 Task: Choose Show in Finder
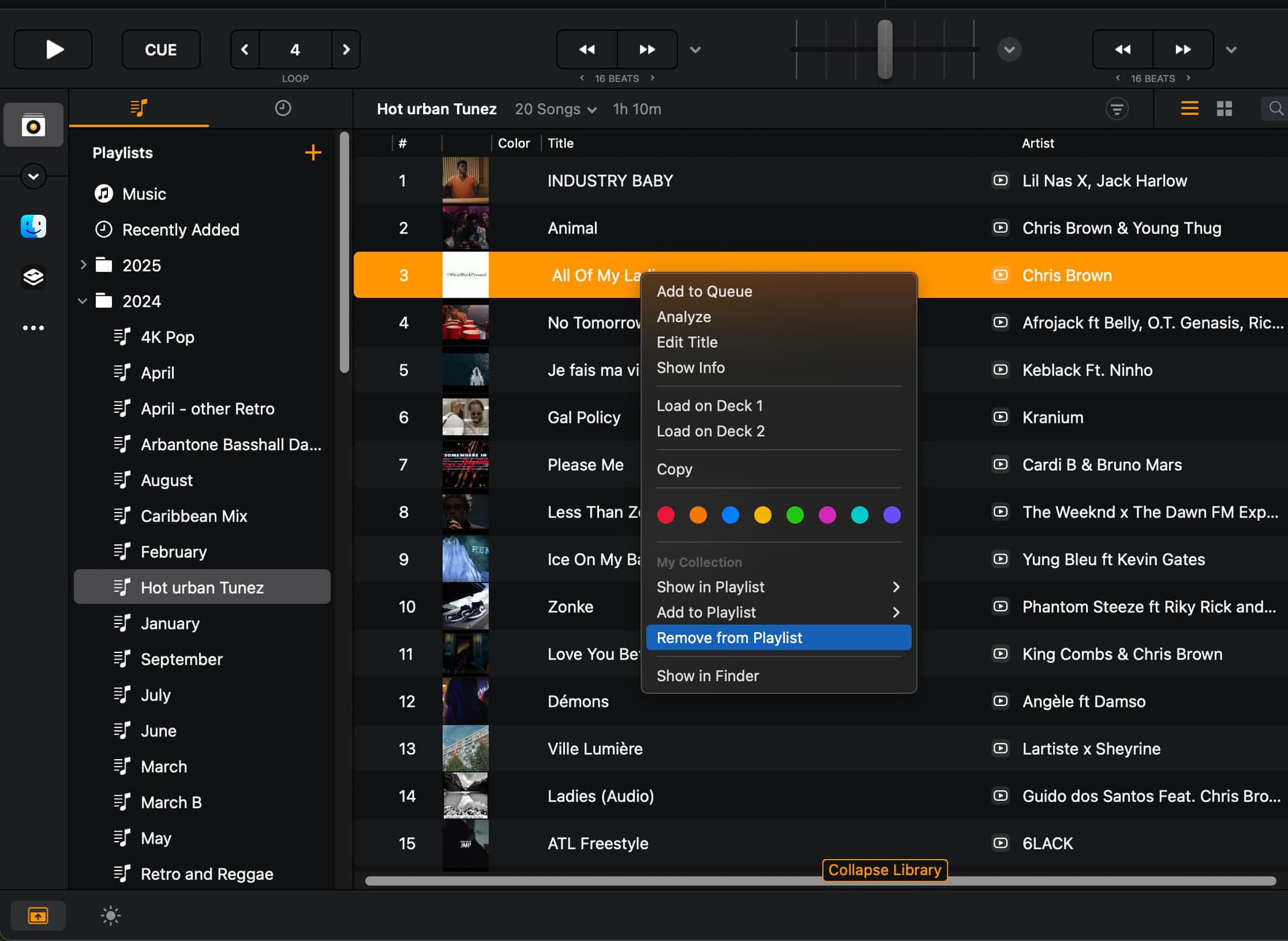point(778,676)
